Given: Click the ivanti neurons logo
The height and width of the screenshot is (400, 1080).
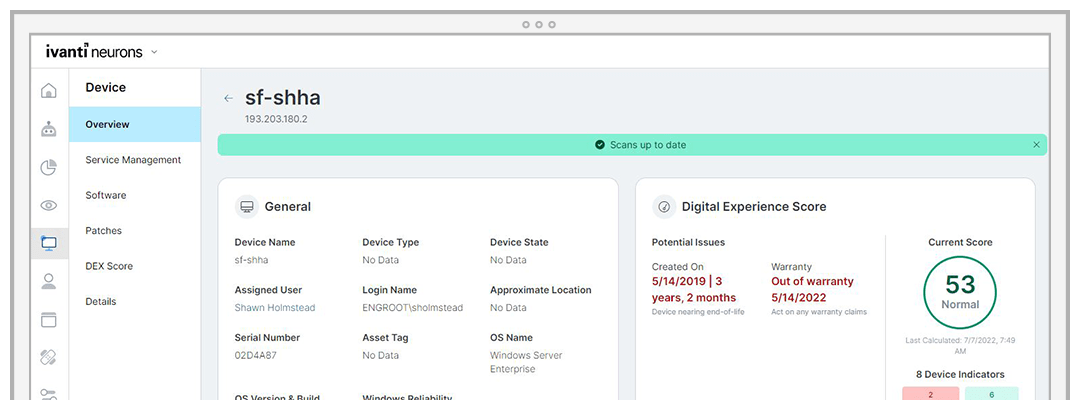Looking at the screenshot, I should [94, 51].
